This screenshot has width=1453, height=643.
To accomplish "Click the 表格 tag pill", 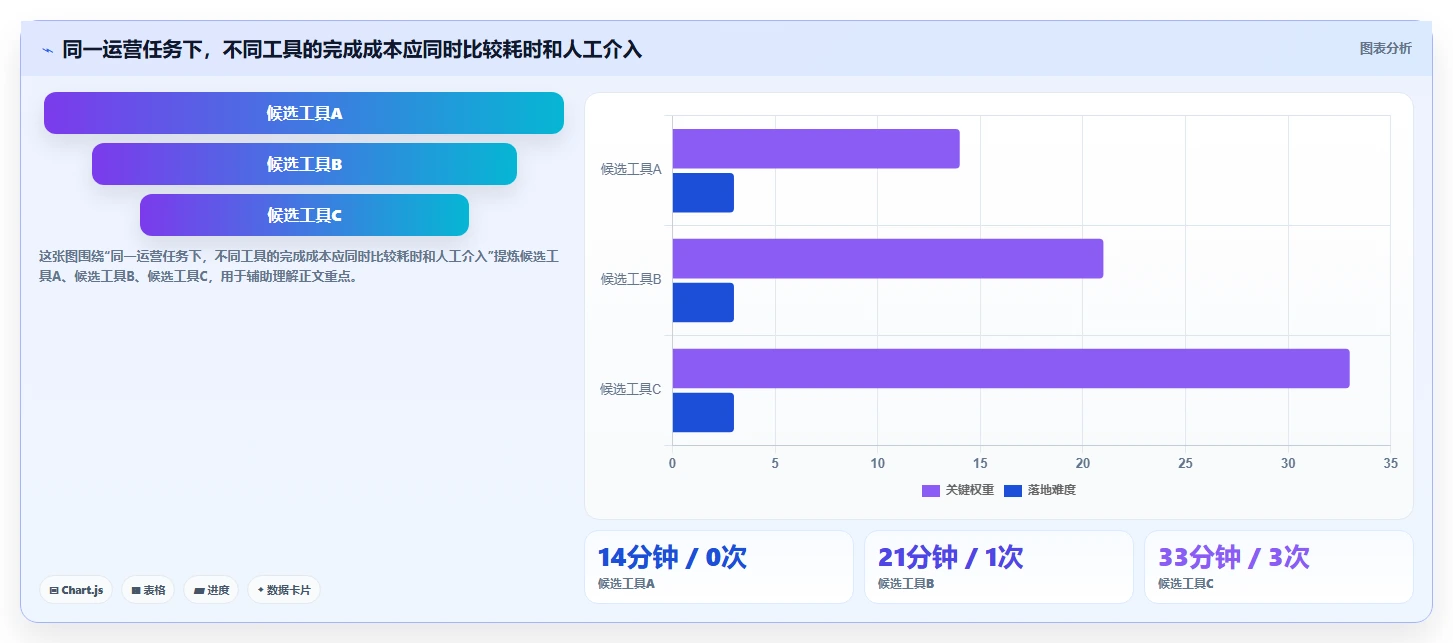I will point(148,590).
